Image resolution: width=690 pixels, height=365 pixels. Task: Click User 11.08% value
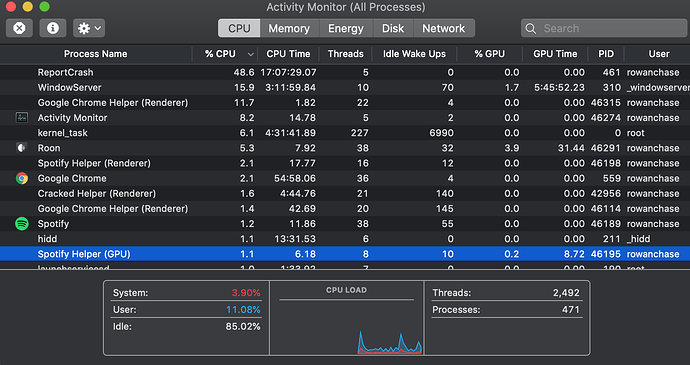click(x=243, y=310)
